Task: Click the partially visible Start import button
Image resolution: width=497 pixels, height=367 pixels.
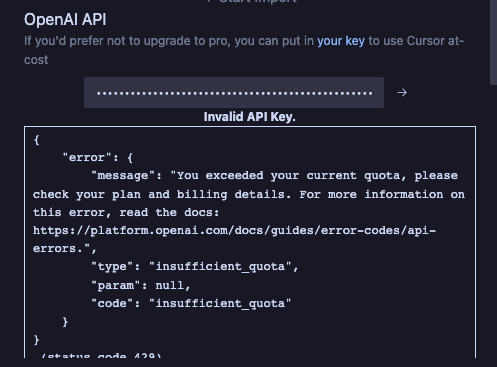Action: pyautogui.click(x=251, y=2)
